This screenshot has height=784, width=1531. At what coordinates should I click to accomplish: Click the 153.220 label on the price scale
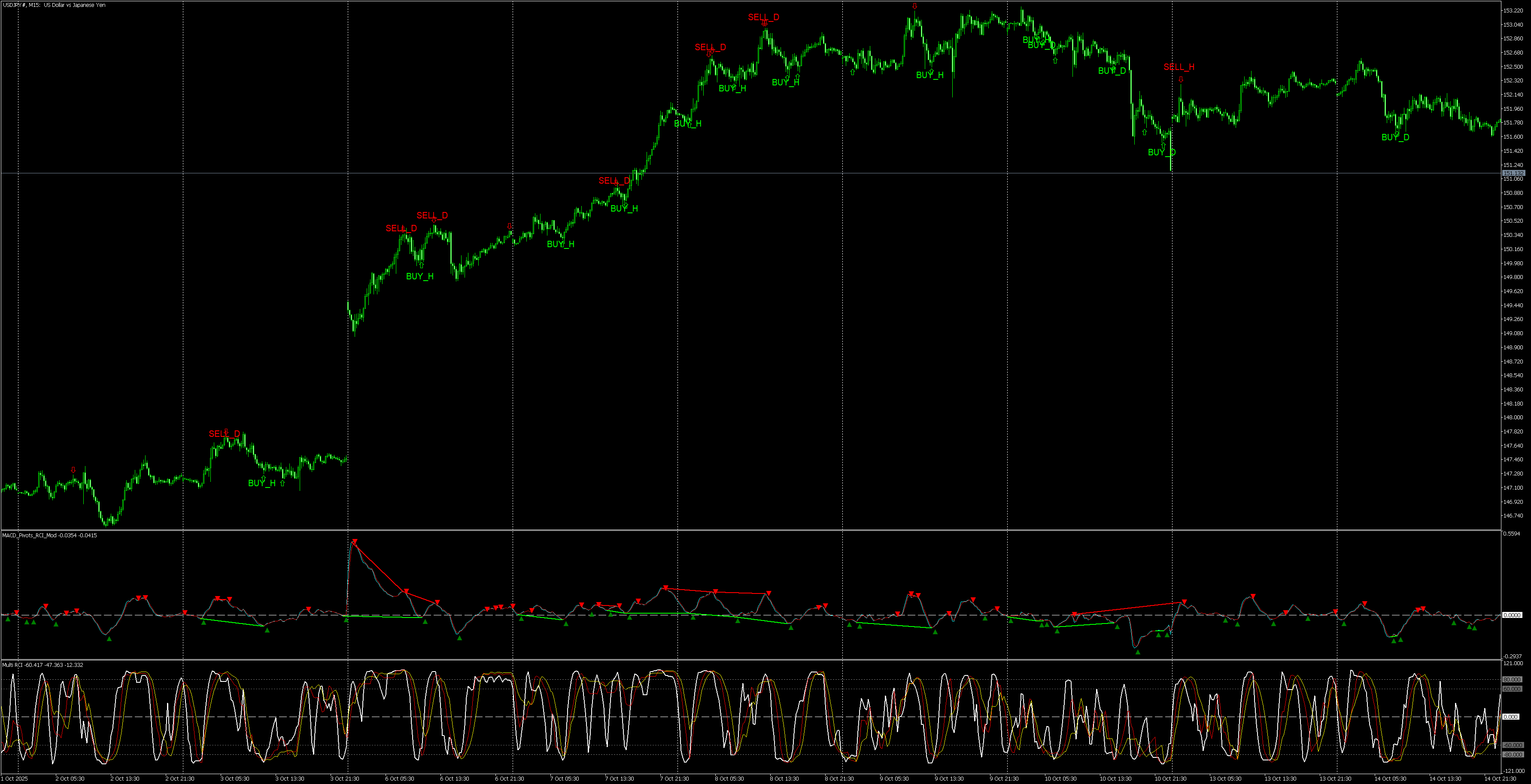[x=1513, y=11]
